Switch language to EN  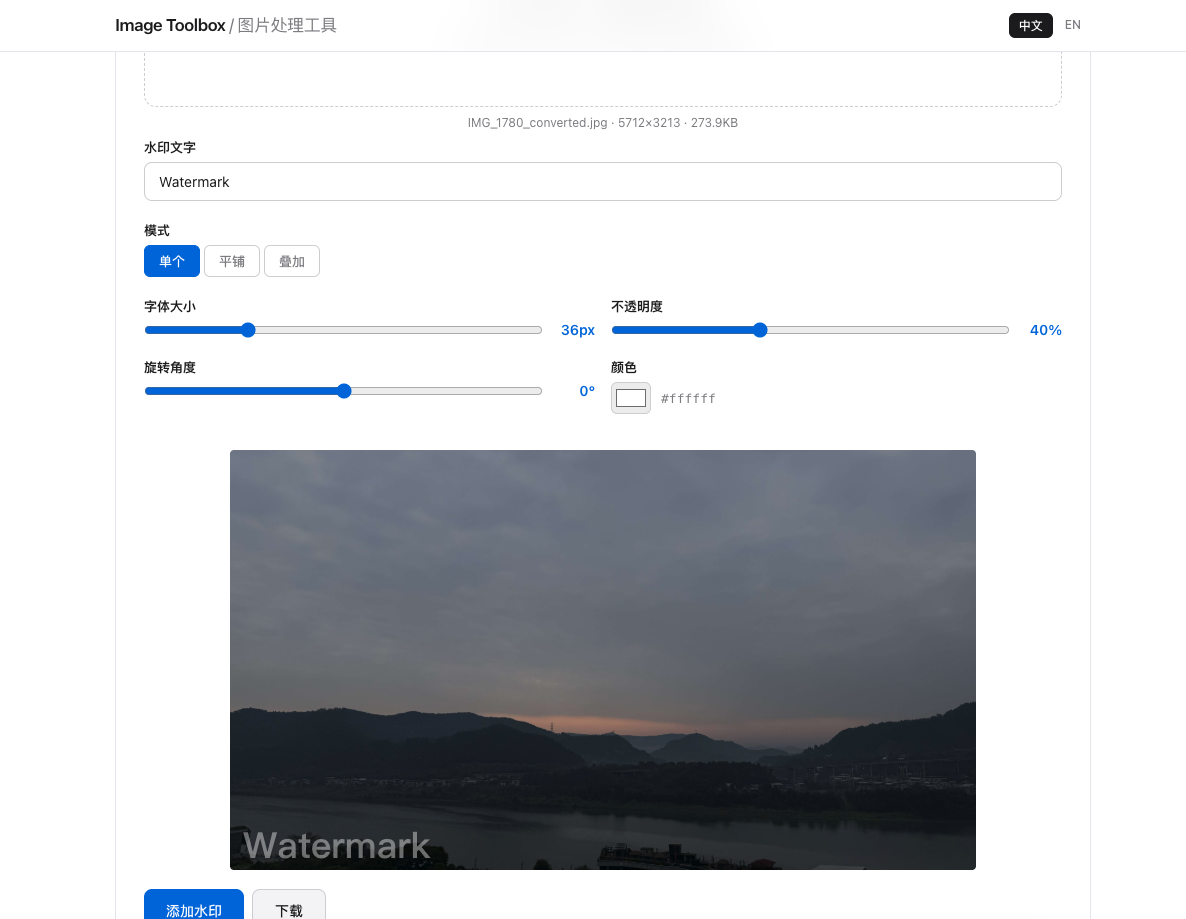pos(1073,25)
